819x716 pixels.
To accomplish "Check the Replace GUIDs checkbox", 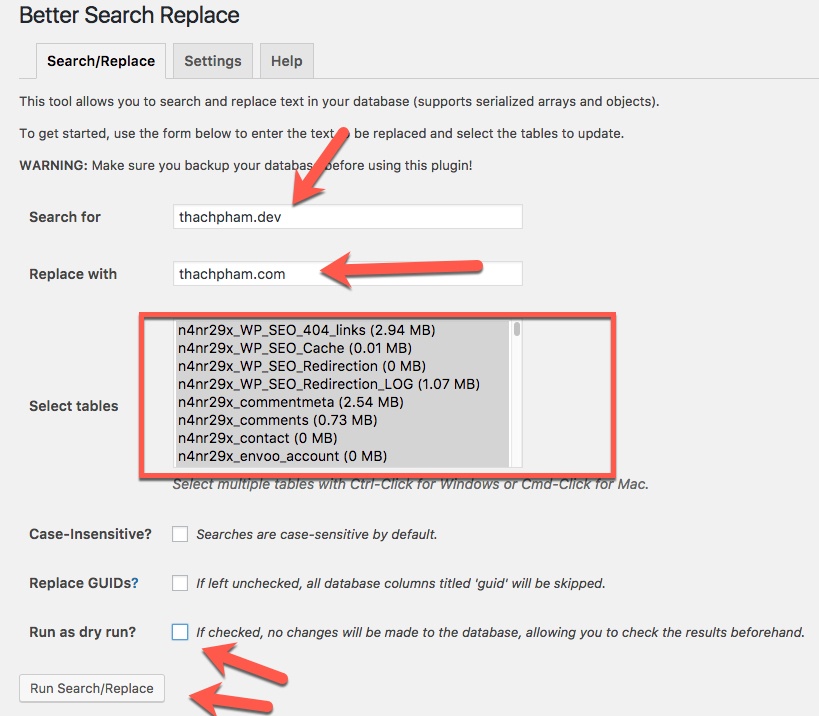I will 180,583.
